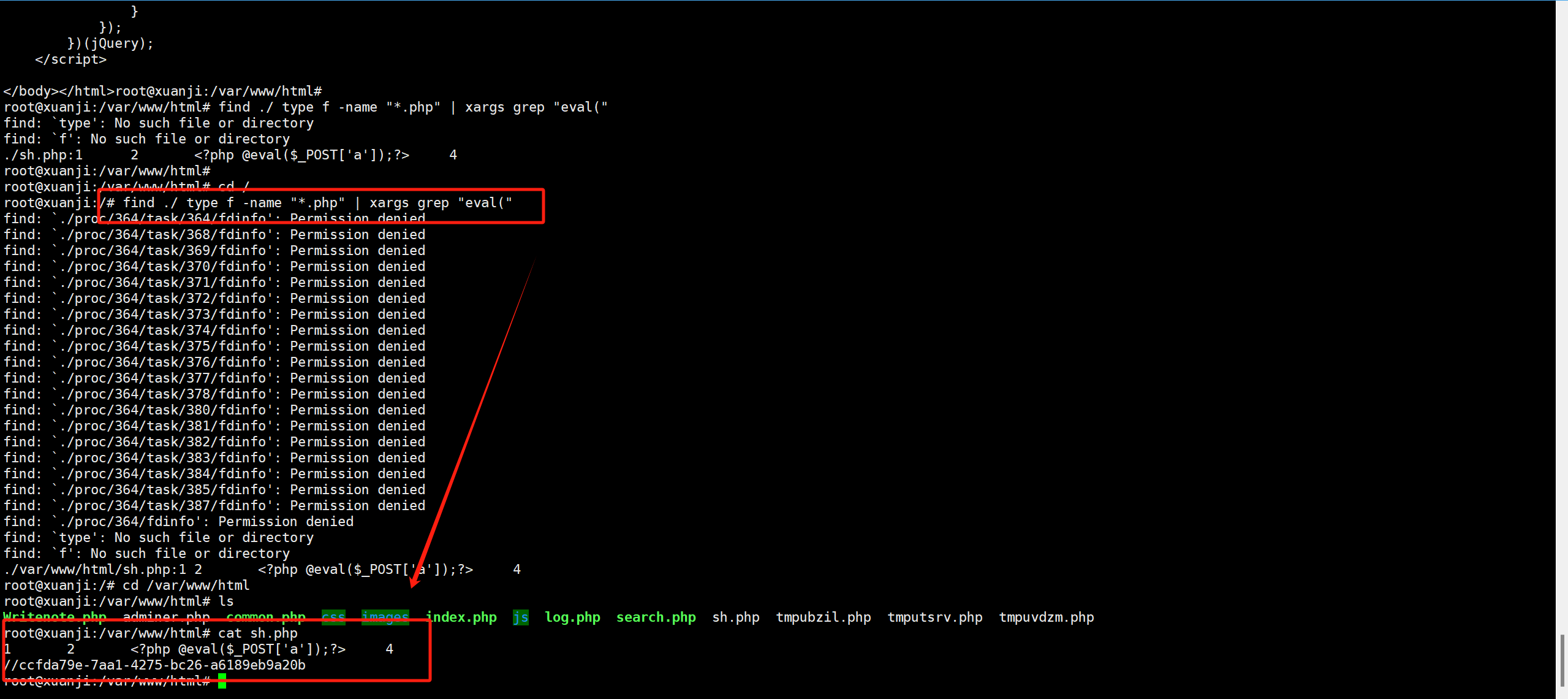Click the proc/364/task/387/fdinfo permission denied line
Image resolution: width=1568 pixels, height=699 pixels.
click(214, 506)
